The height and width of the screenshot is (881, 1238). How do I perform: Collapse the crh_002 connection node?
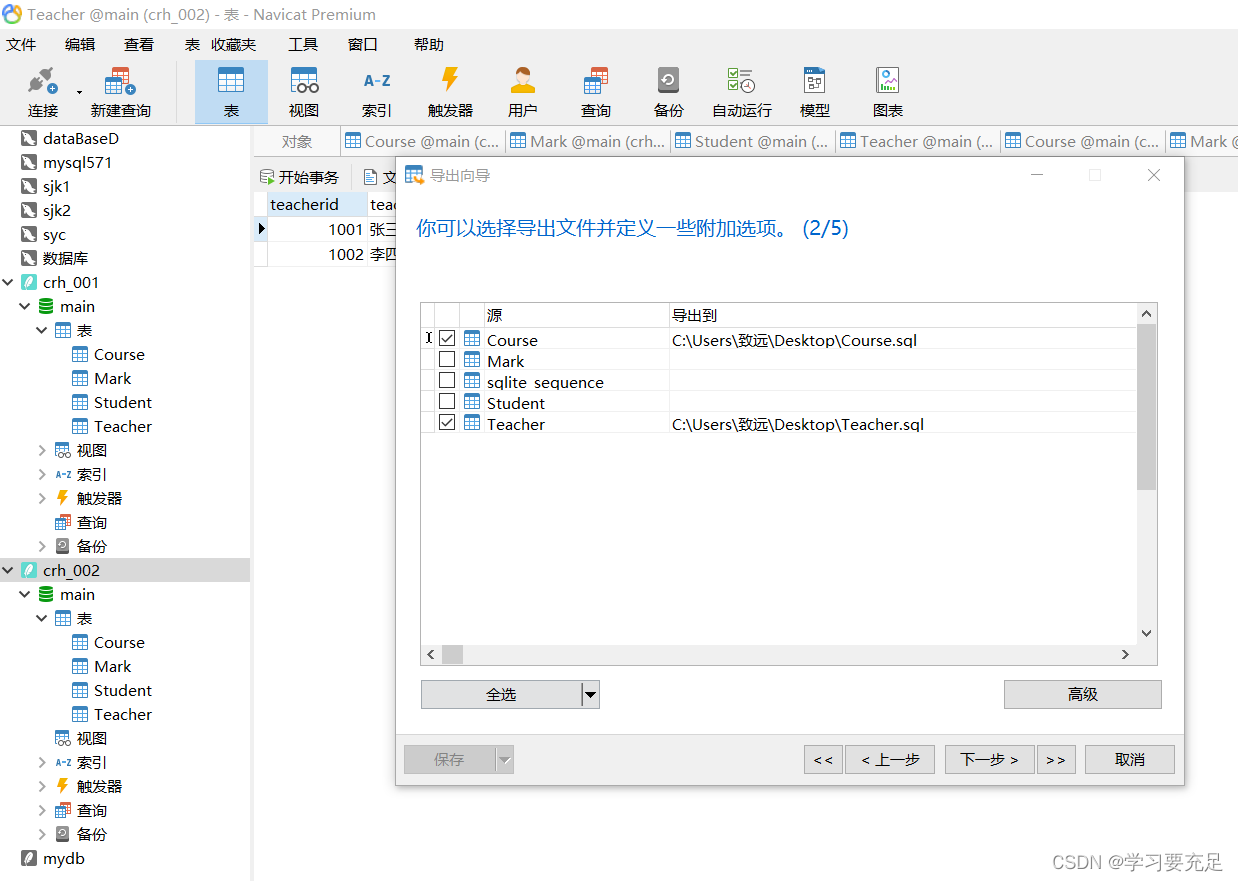point(9,570)
